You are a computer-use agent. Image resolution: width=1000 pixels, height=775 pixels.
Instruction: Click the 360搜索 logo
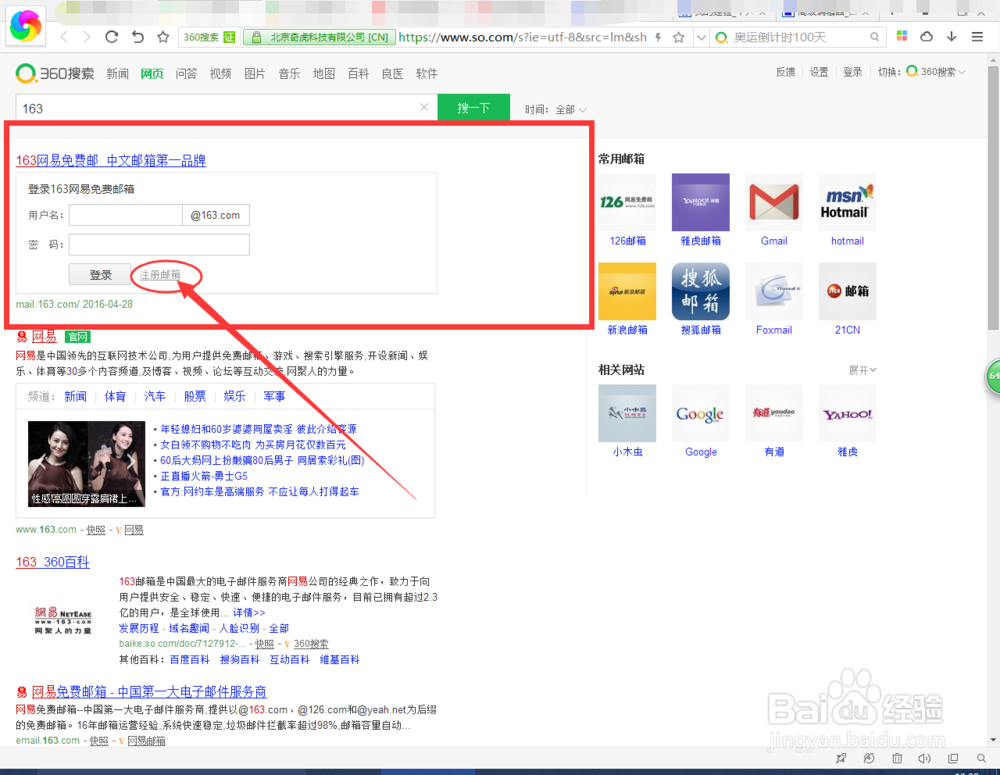(x=55, y=73)
